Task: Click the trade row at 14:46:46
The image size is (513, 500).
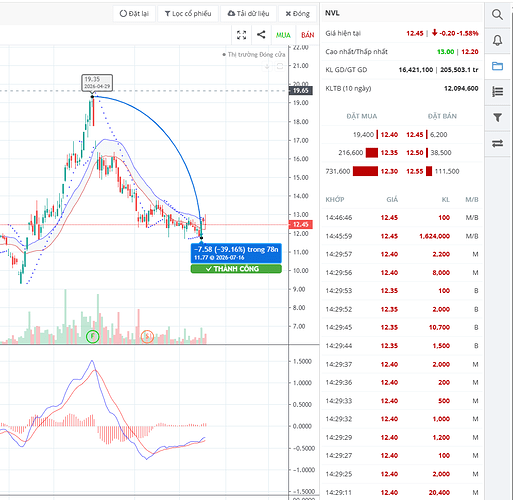Action: [x=402, y=218]
